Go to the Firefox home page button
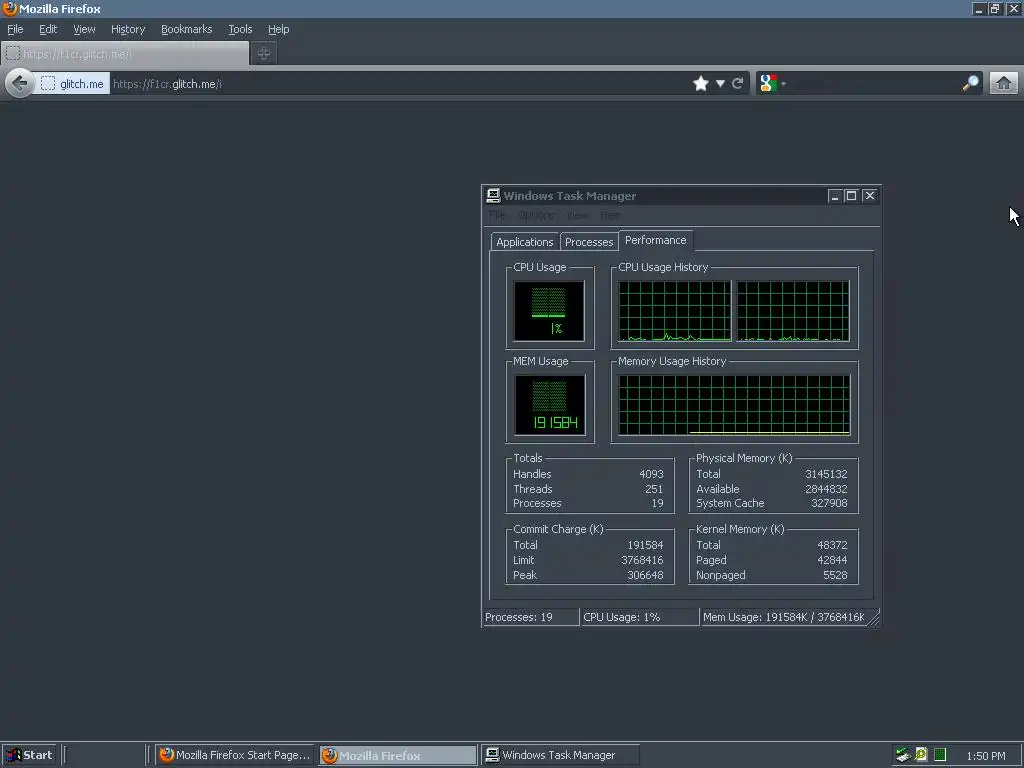Screen dimensions: 1024x768 1004,84
